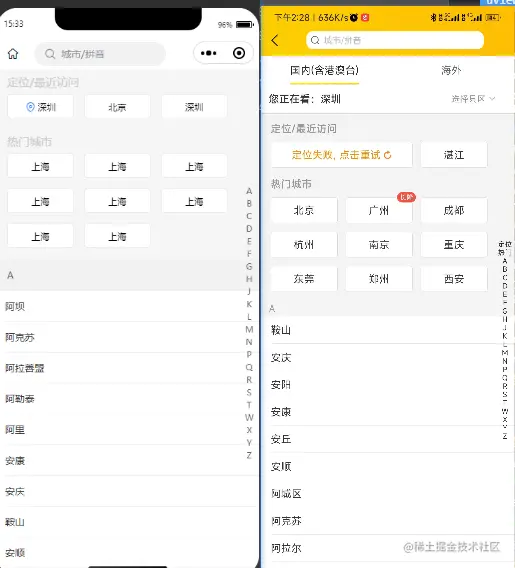Choose 鞍山 in the right city list

[281, 330]
